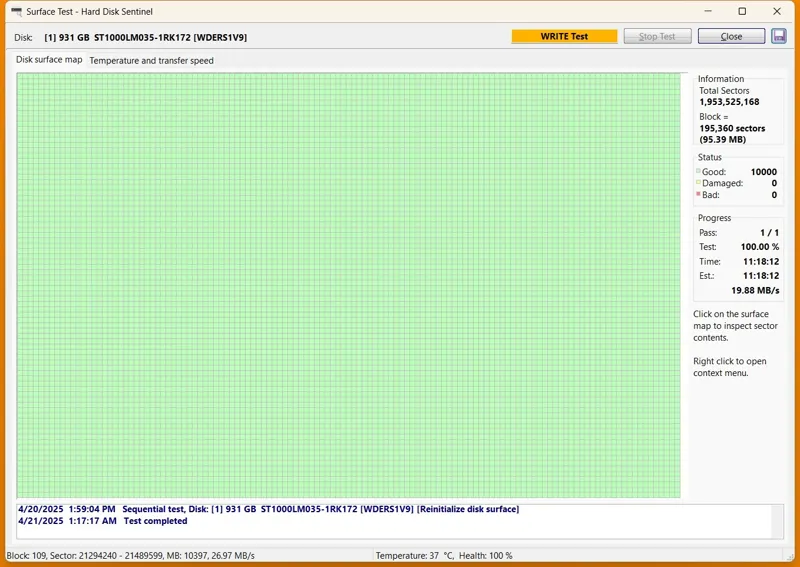Select the 'Test completed' log entry
The image size is (800, 567).
click(x=155, y=521)
